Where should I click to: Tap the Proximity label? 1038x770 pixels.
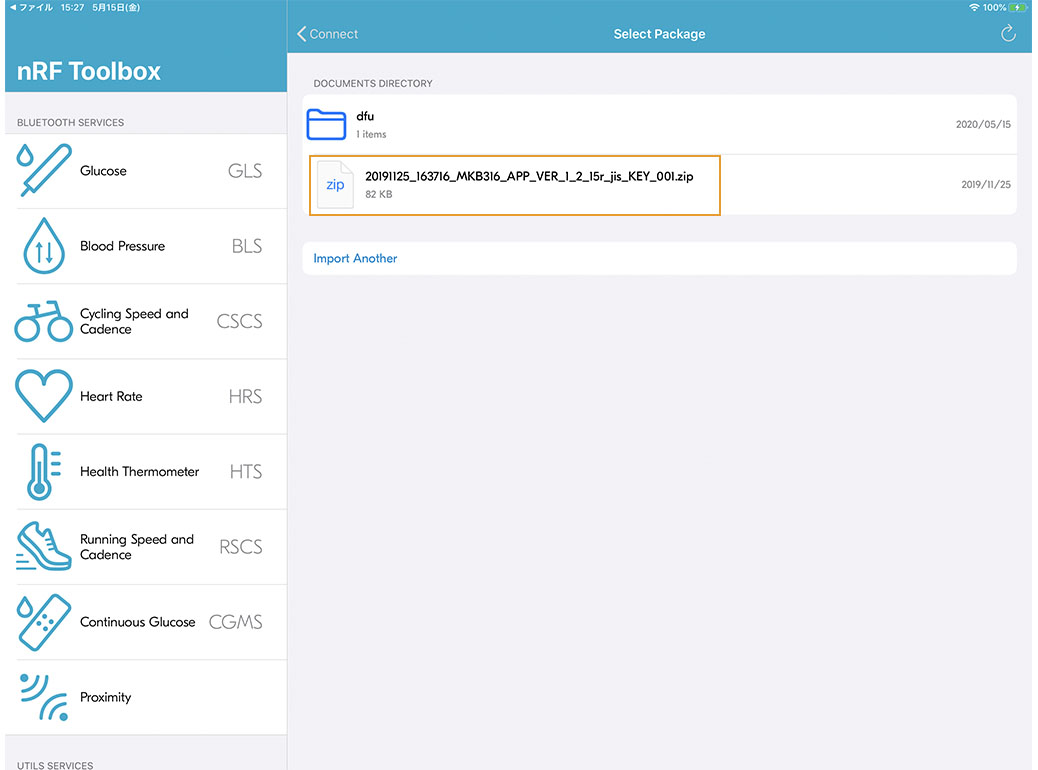click(x=105, y=697)
